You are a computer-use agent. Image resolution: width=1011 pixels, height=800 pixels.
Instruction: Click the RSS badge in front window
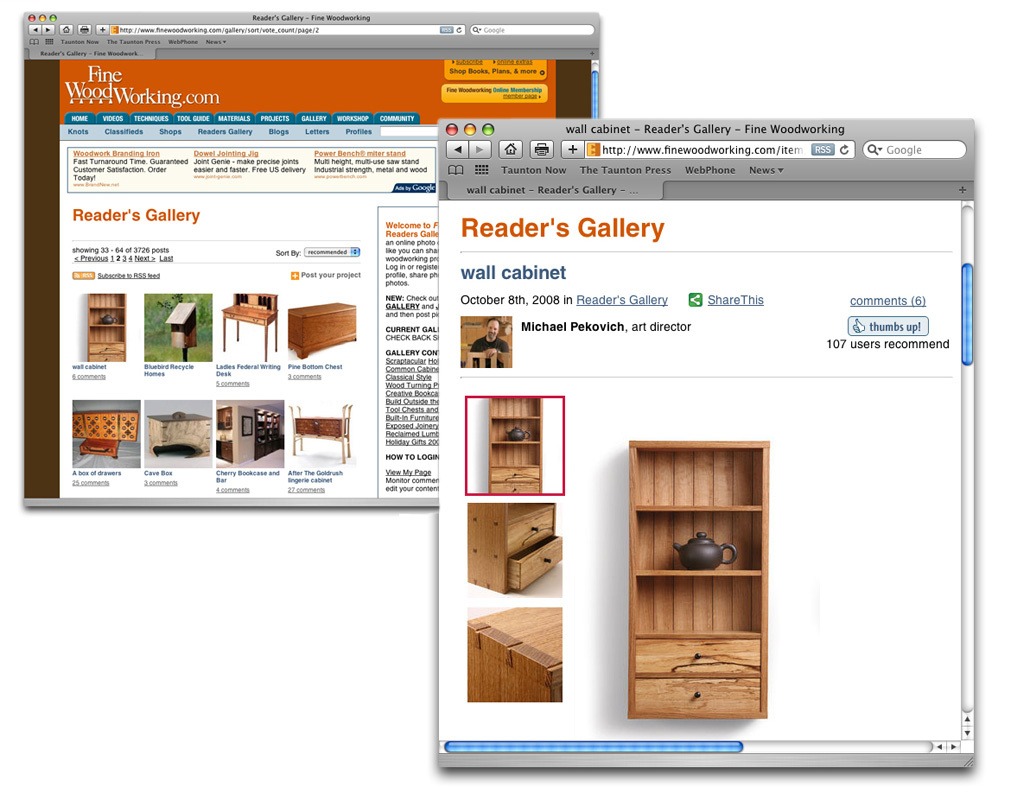click(x=822, y=150)
